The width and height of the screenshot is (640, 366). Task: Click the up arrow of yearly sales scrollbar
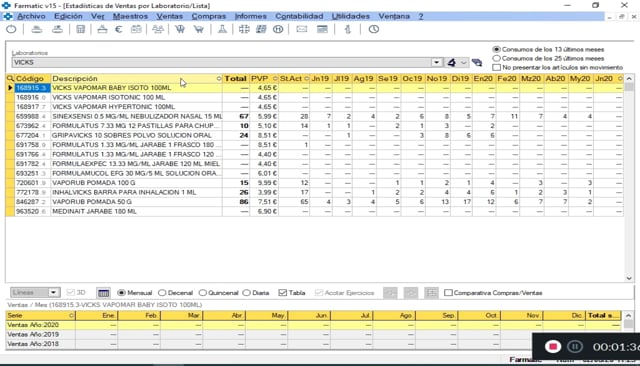pyautogui.click(x=629, y=315)
